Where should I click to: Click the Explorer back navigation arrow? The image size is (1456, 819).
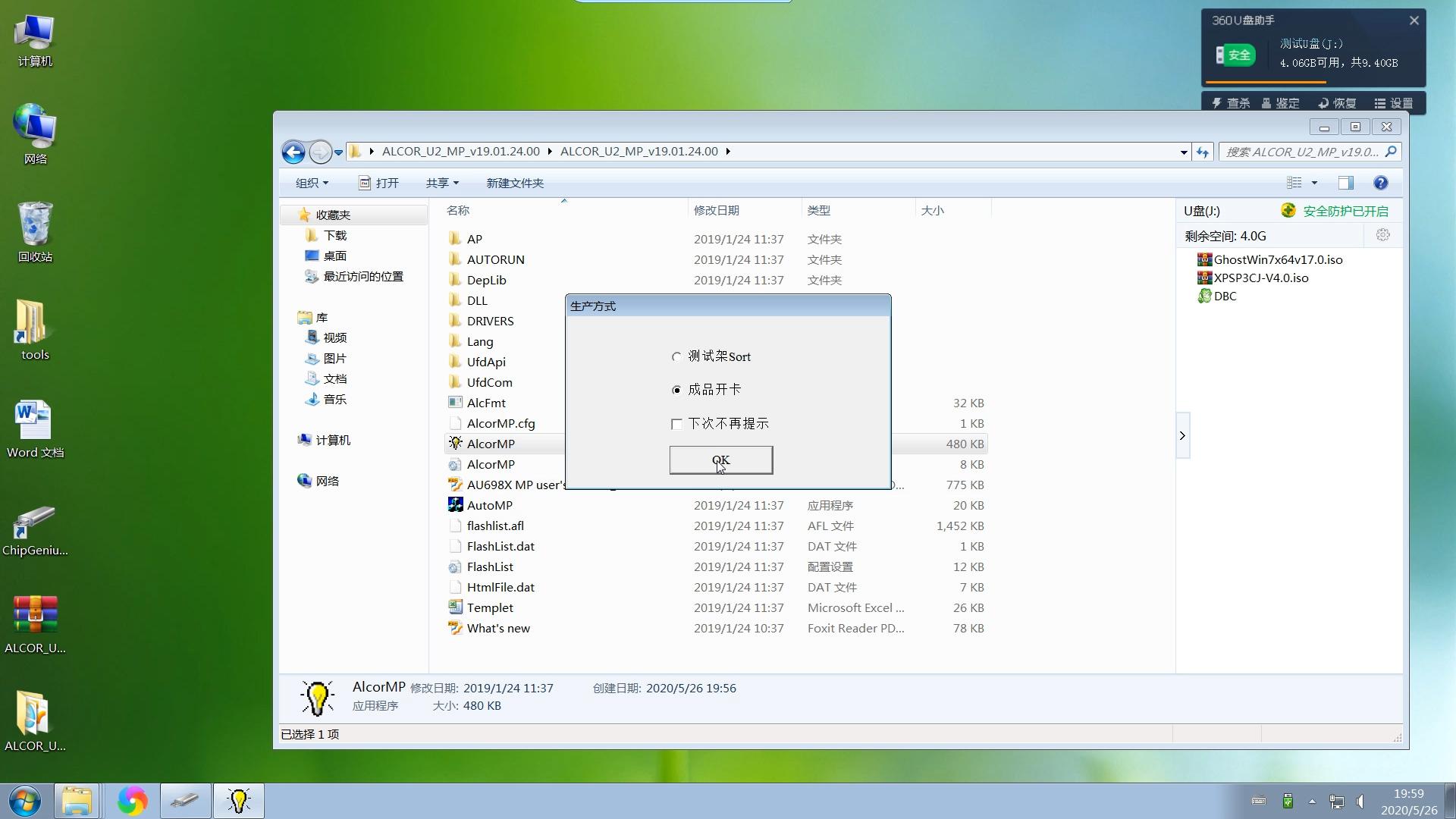pos(293,152)
